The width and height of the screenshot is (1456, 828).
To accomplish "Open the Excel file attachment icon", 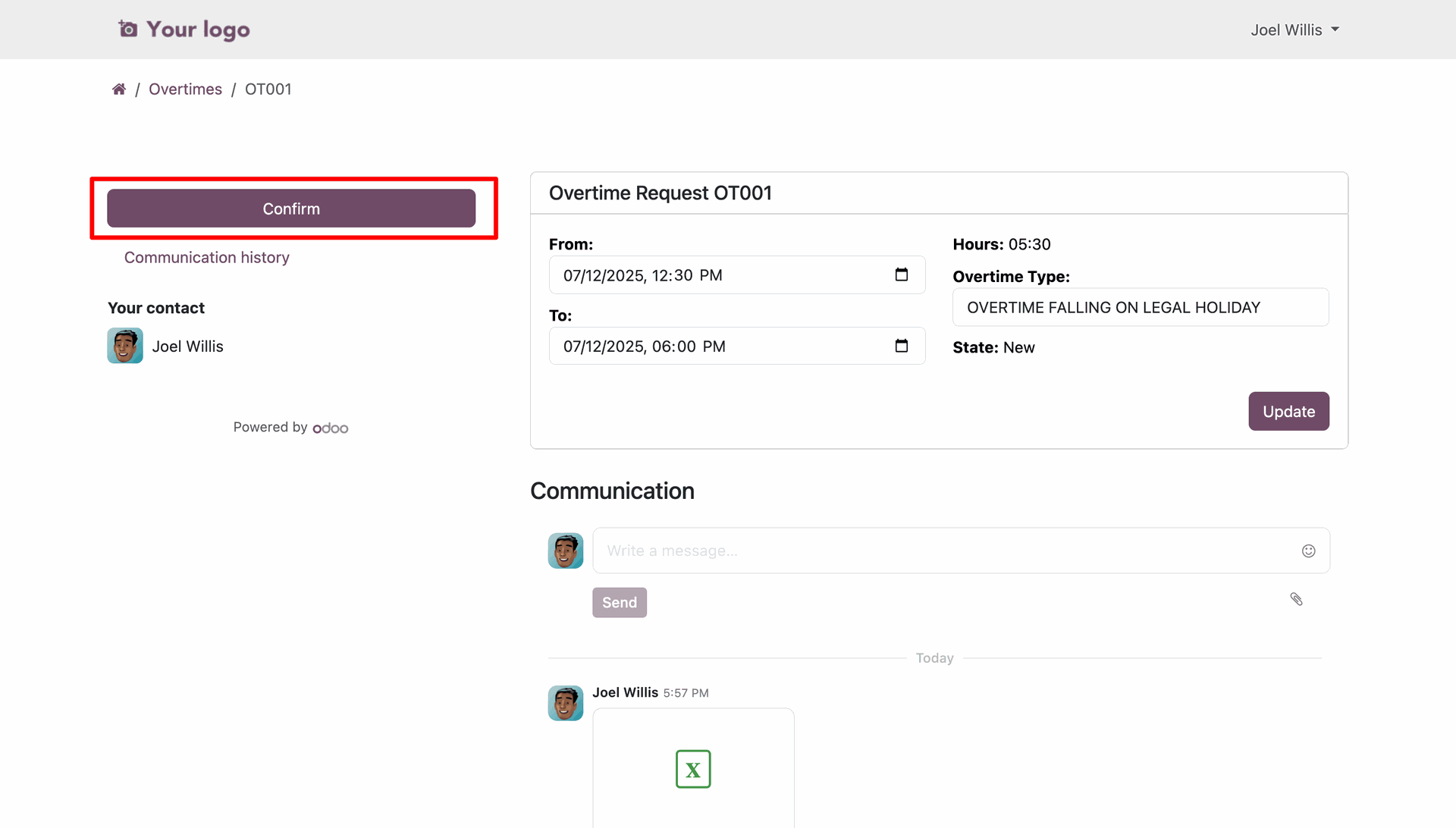I will [x=692, y=769].
